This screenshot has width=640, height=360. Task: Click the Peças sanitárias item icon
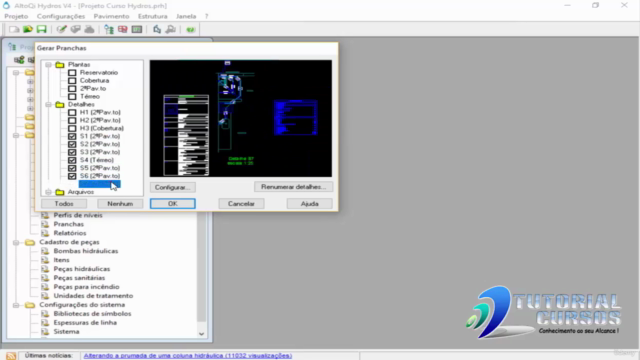click(x=45, y=278)
